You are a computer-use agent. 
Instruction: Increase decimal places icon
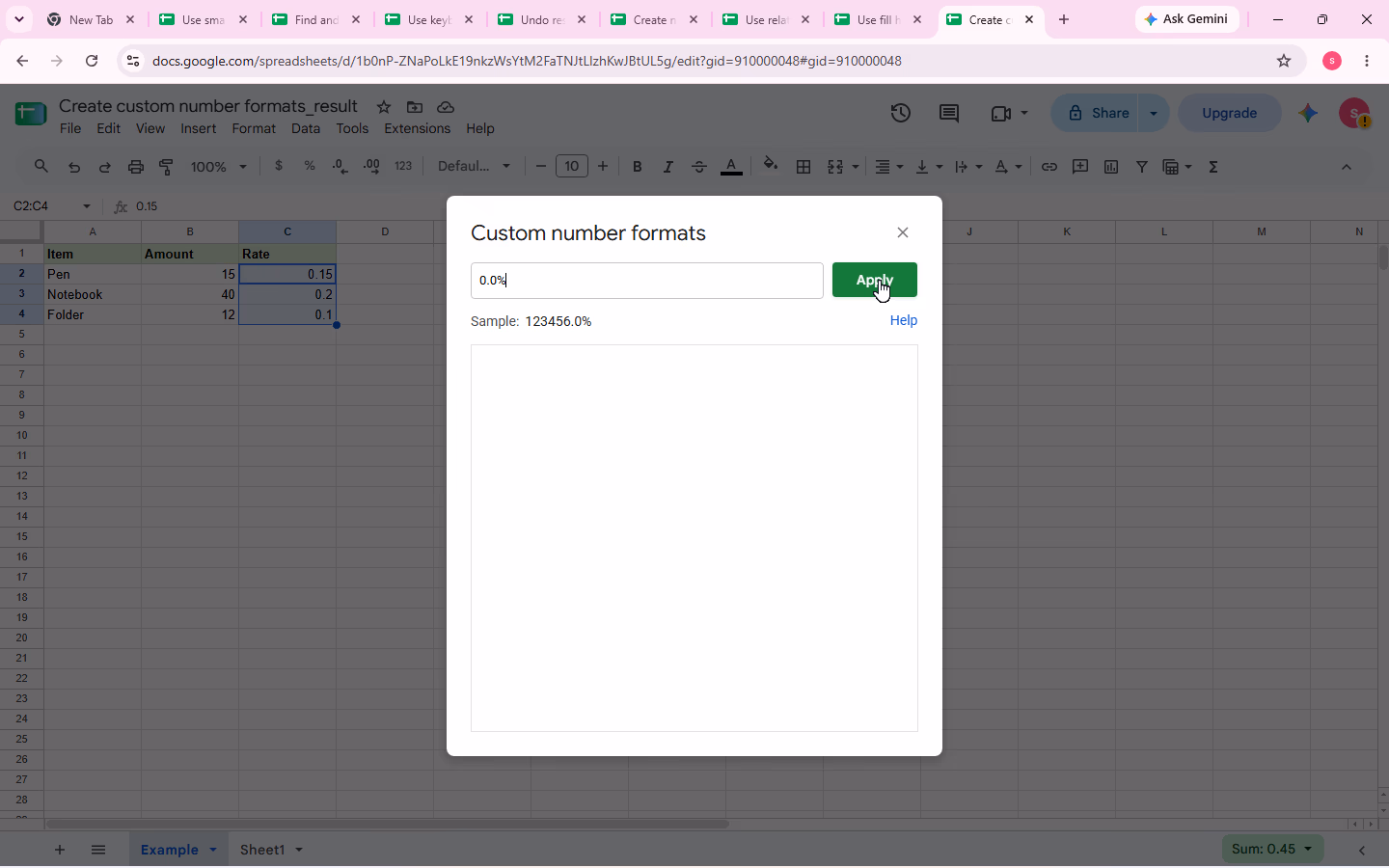(x=371, y=167)
